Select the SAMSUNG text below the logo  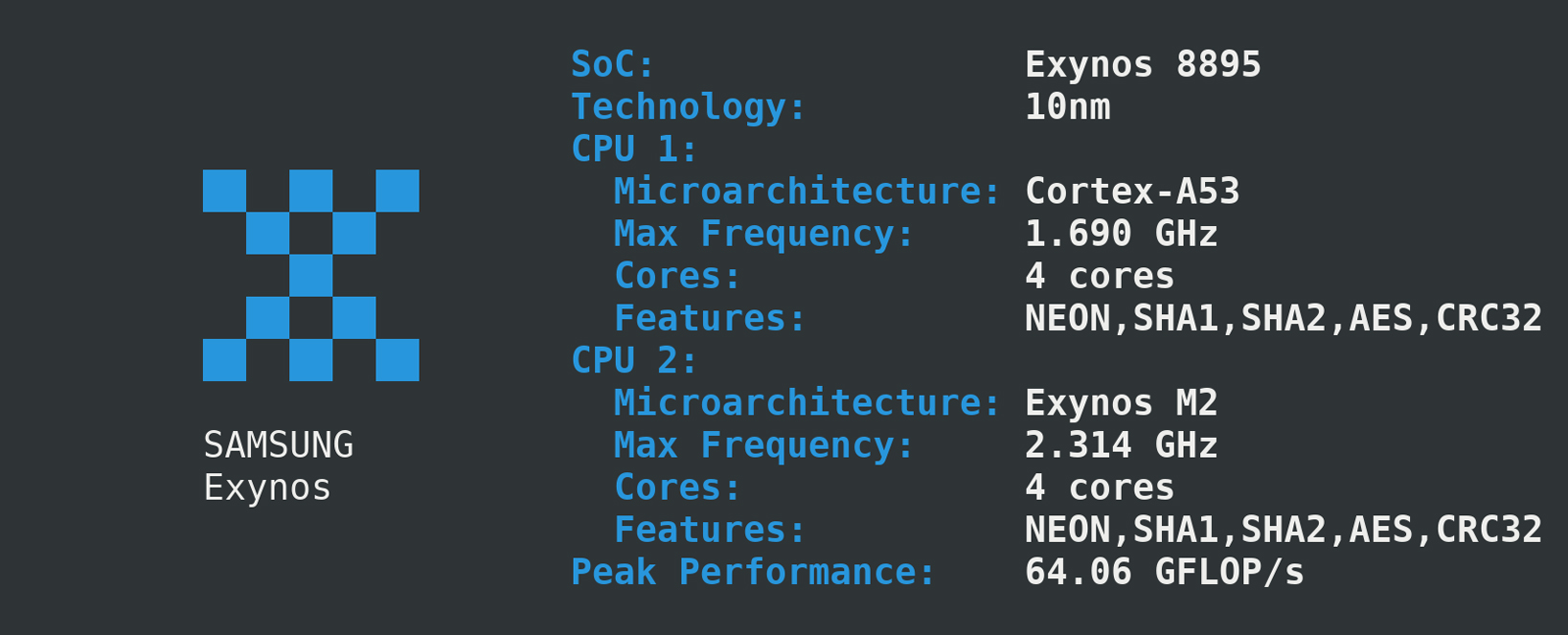pos(279,445)
